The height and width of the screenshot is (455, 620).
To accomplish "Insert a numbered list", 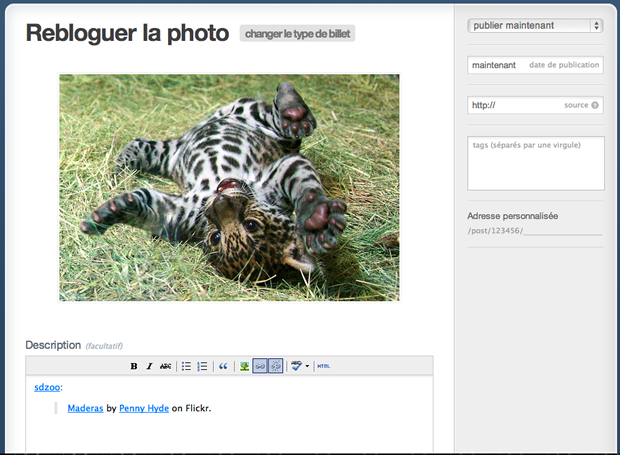I will click(x=202, y=366).
